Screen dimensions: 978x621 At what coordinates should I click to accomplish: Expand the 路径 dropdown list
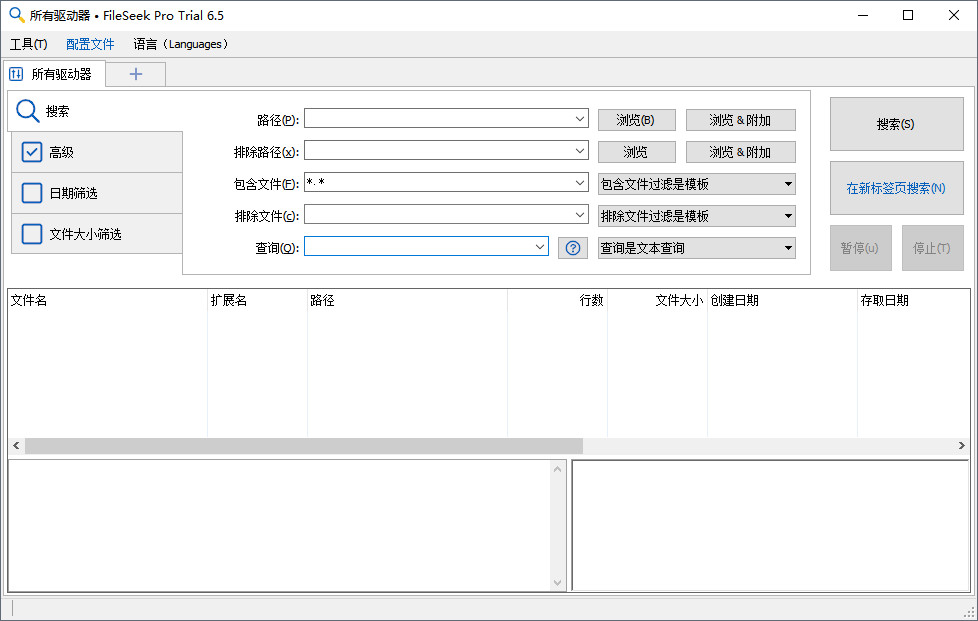(x=580, y=118)
